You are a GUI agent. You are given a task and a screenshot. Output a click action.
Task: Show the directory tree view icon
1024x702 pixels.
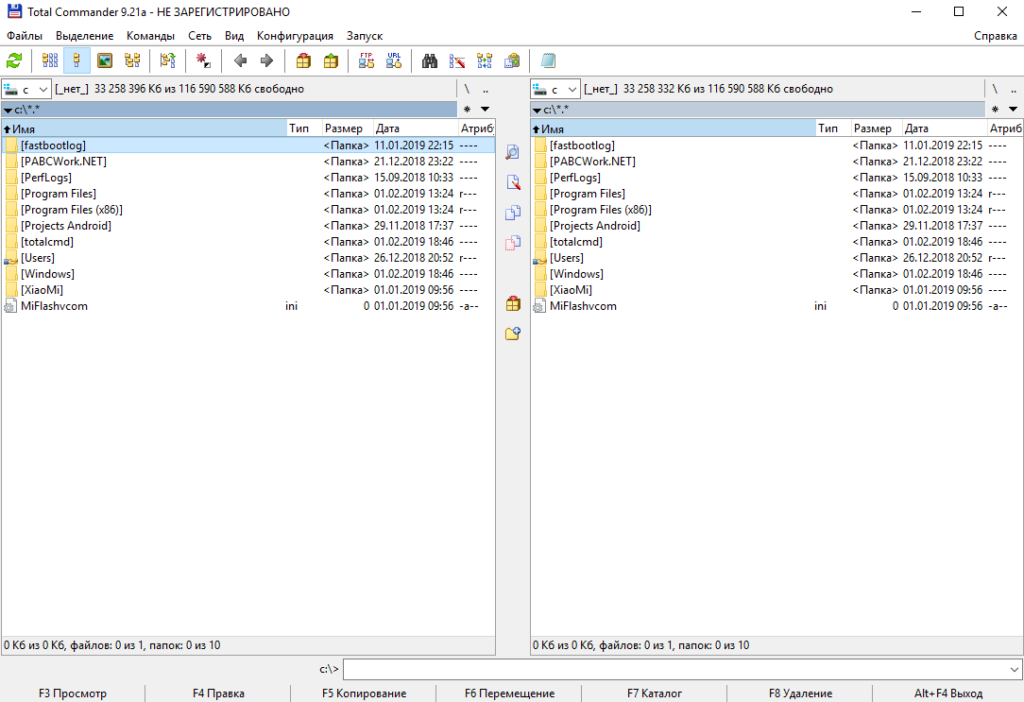coord(133,61)
